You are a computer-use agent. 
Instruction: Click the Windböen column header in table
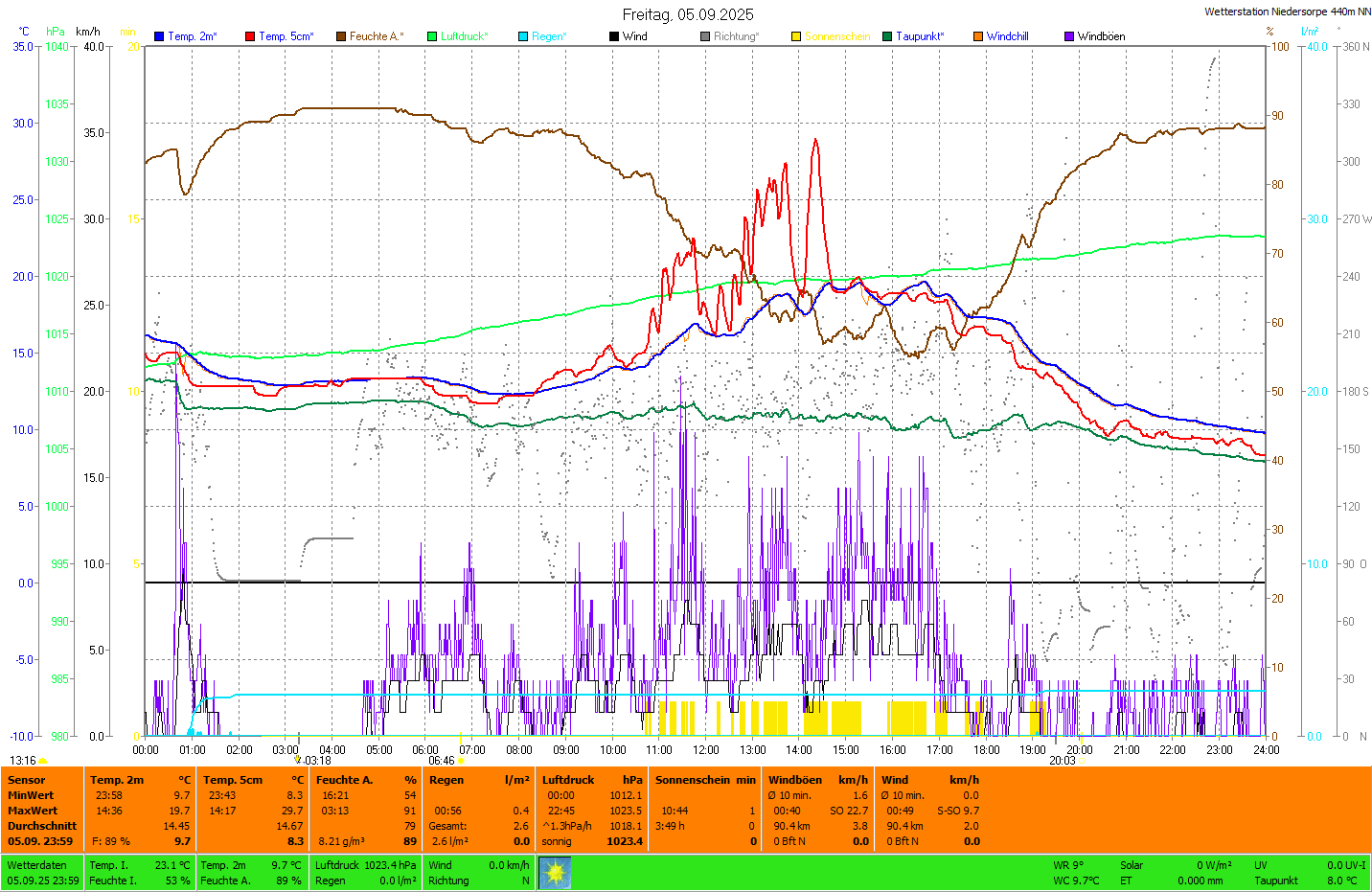(794, 780)
